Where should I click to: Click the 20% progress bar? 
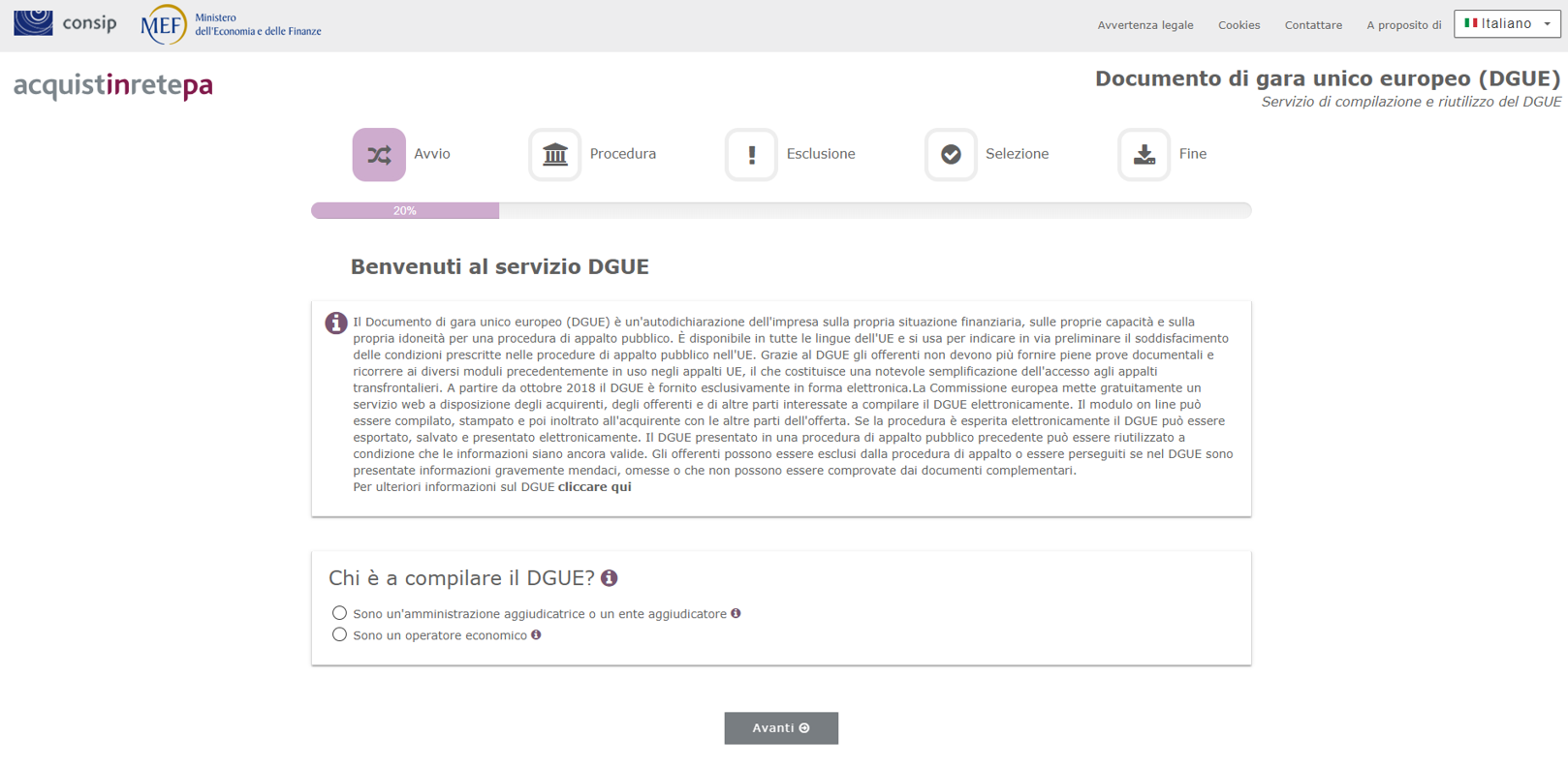point(405,210)
